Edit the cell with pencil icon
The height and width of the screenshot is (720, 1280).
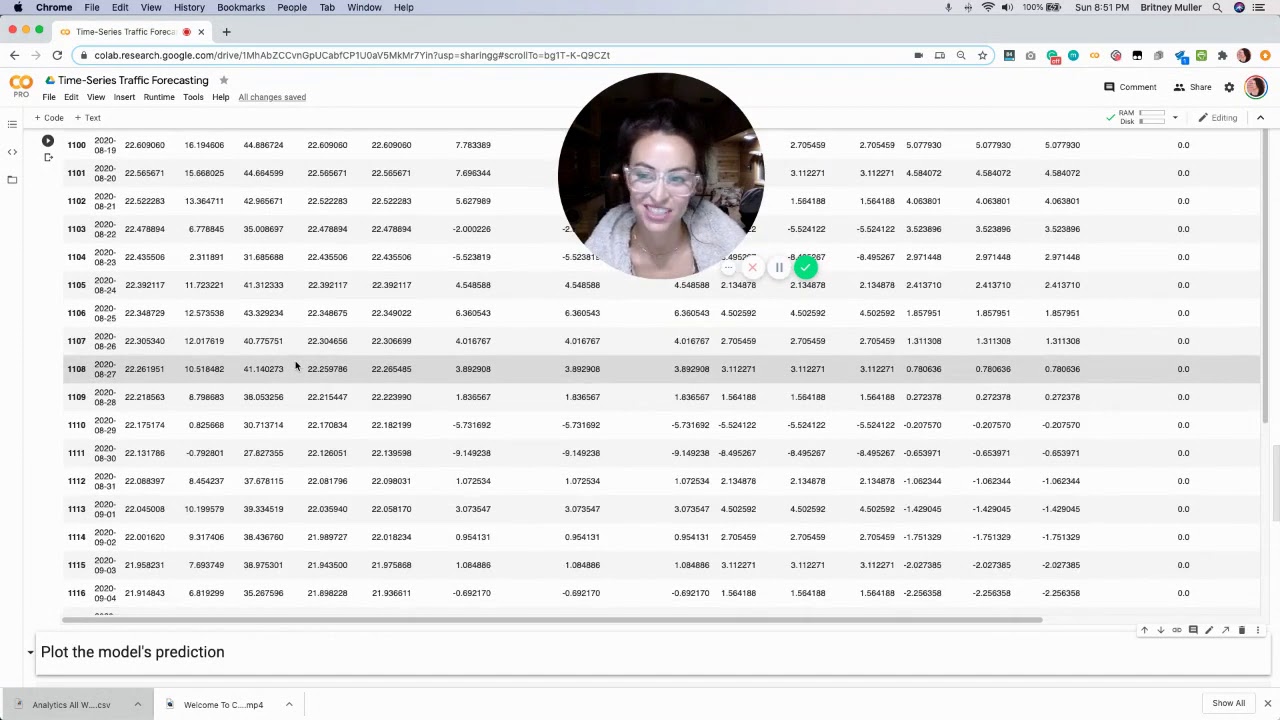(1209, 630)
